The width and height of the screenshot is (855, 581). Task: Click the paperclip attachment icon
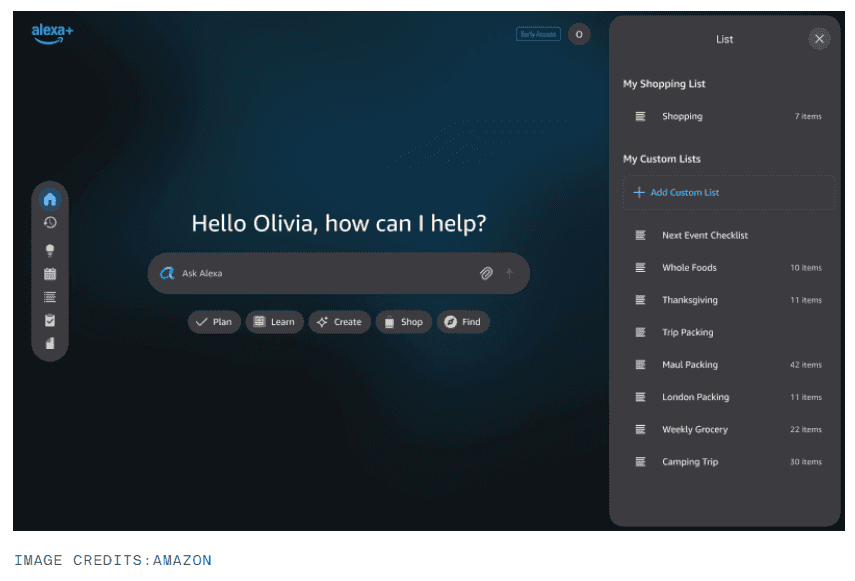(486, 273)
